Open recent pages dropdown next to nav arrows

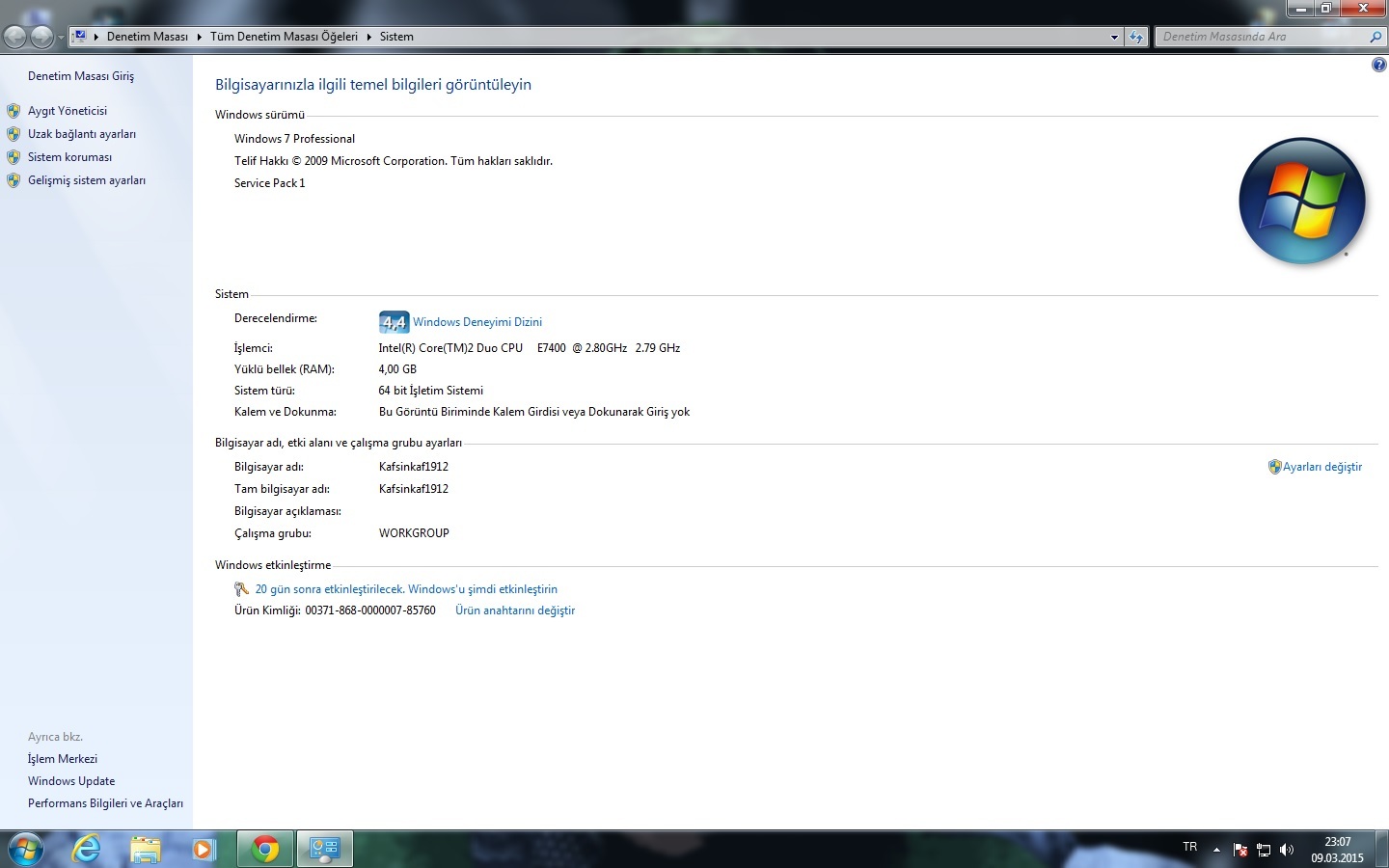point(61,38)
